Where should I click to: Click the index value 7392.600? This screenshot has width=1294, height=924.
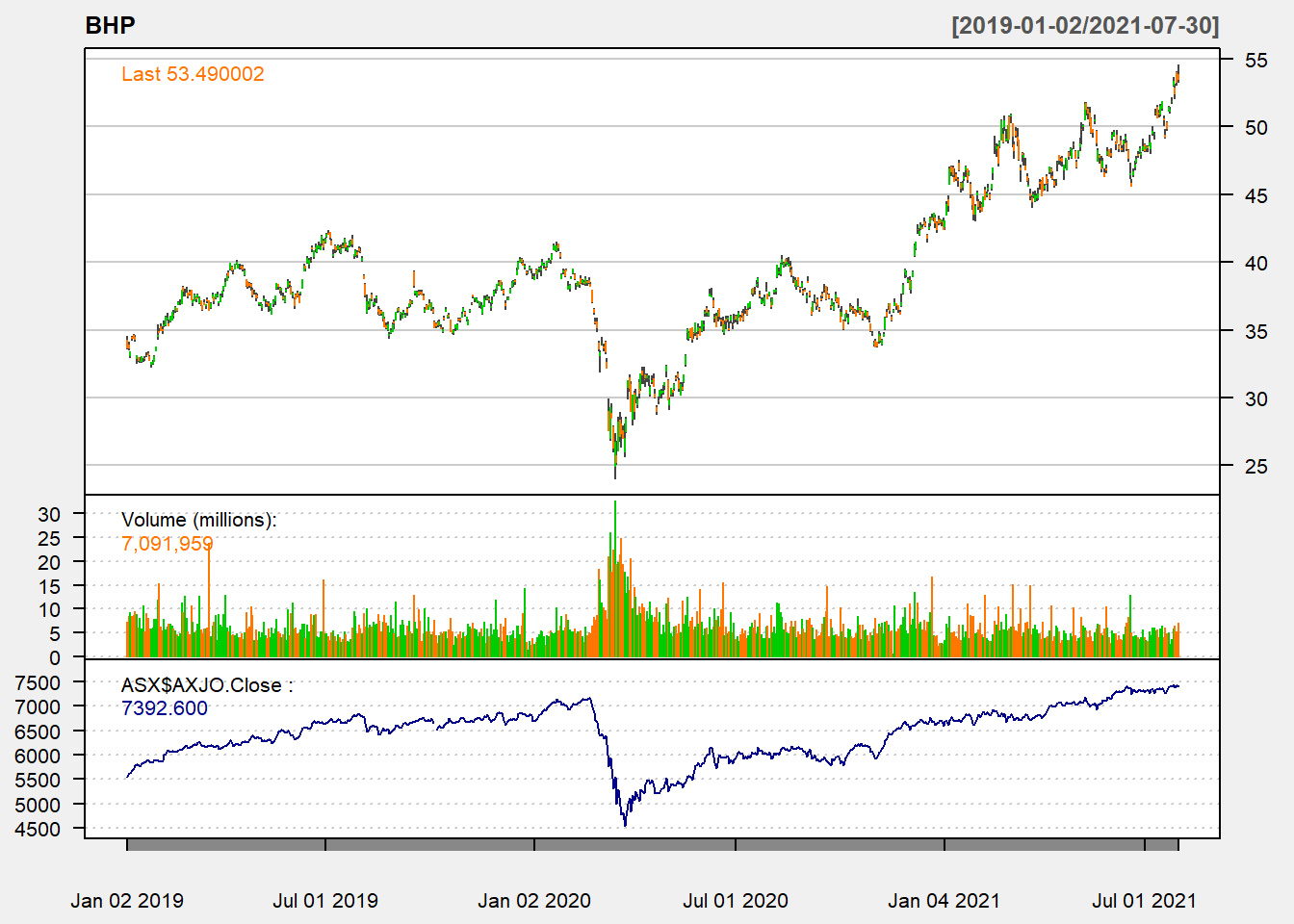point(165,708)
